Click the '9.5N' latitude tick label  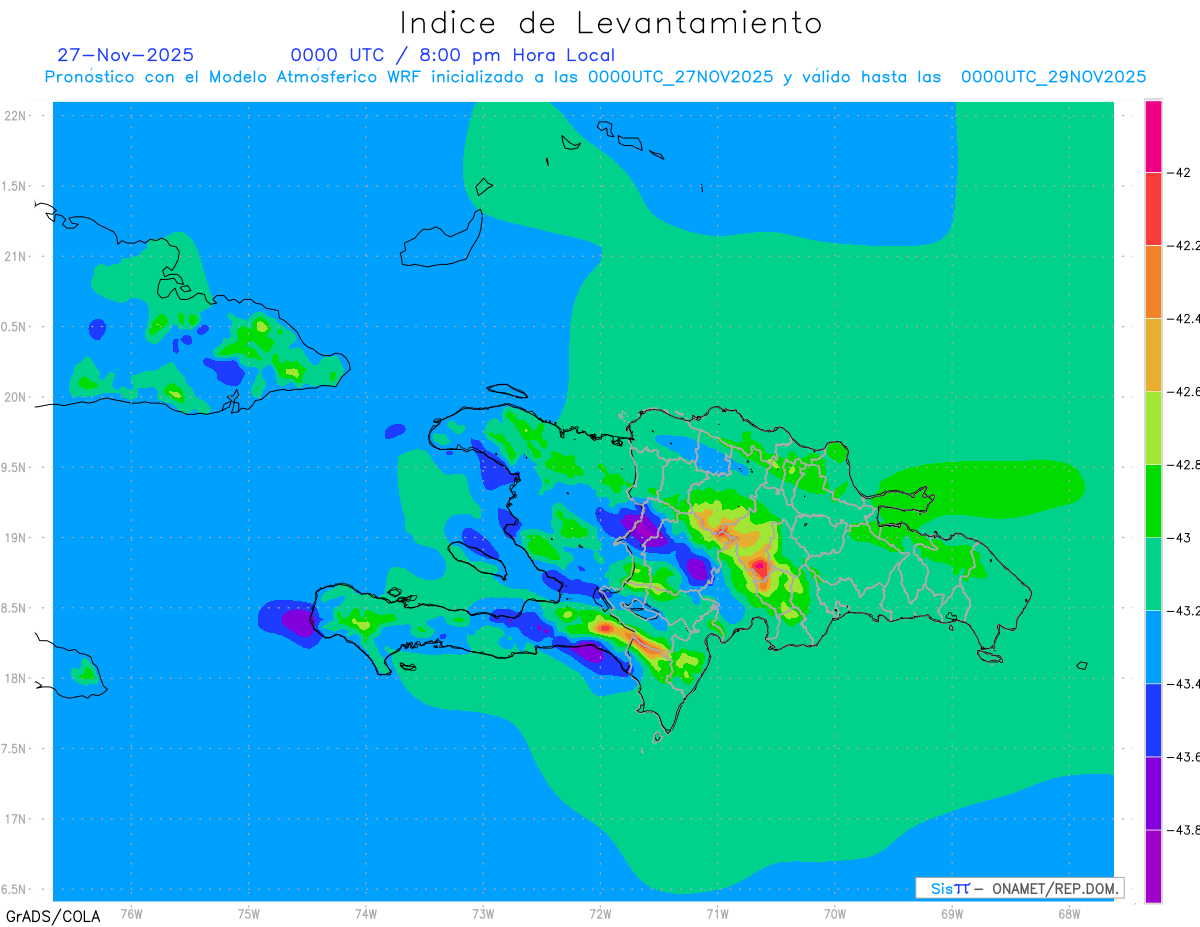(14, 467)
